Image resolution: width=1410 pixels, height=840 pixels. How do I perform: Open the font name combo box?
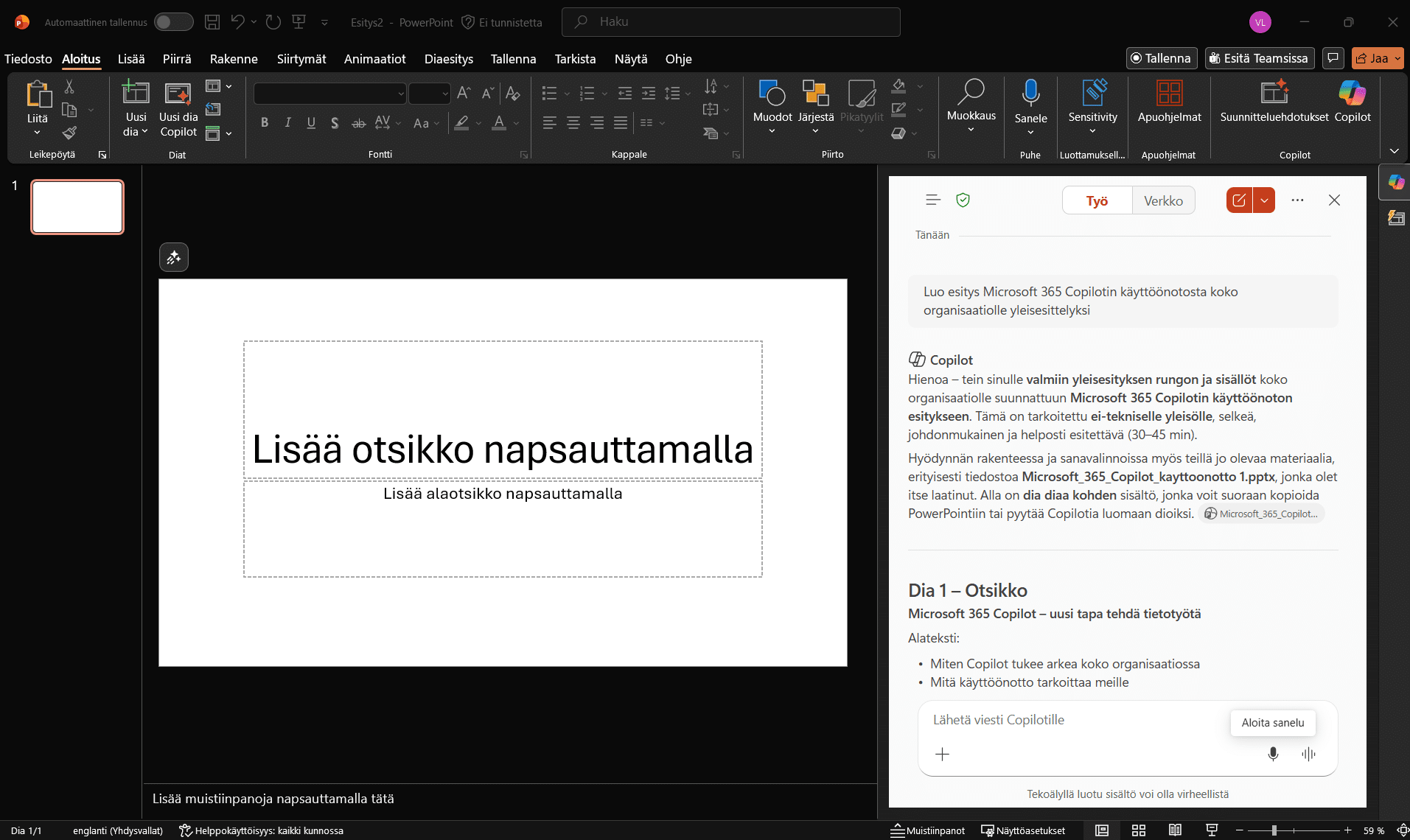click(x=329, y=94)
